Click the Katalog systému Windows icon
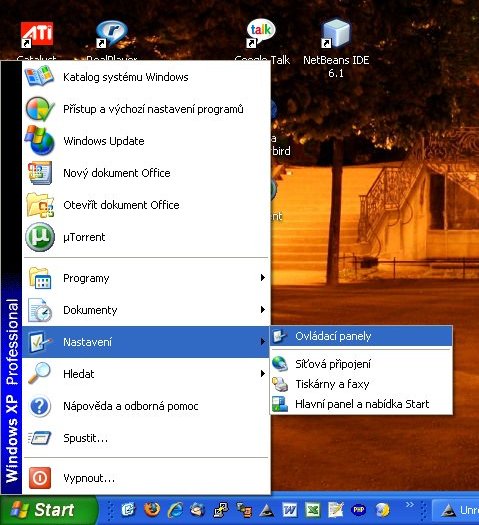479x525 pixels. 39,76
